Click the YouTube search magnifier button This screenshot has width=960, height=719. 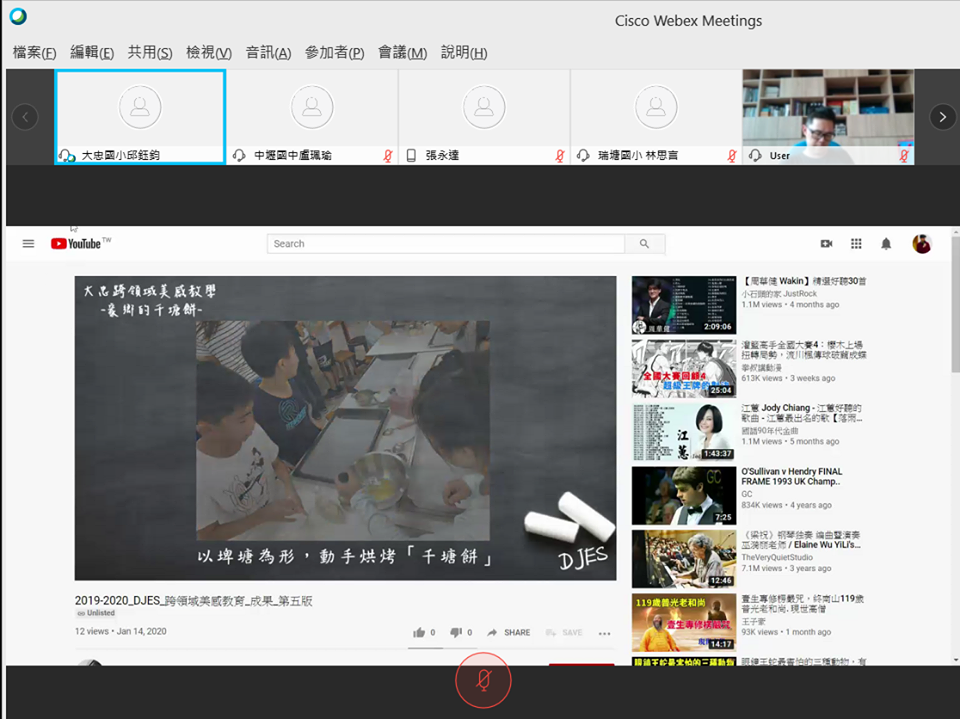pyautogui.click(x=645, y=244)
